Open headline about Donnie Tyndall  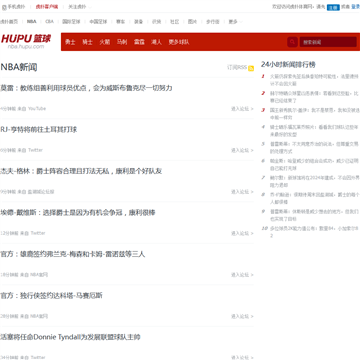pyautogui.click(x=70, y=337)
